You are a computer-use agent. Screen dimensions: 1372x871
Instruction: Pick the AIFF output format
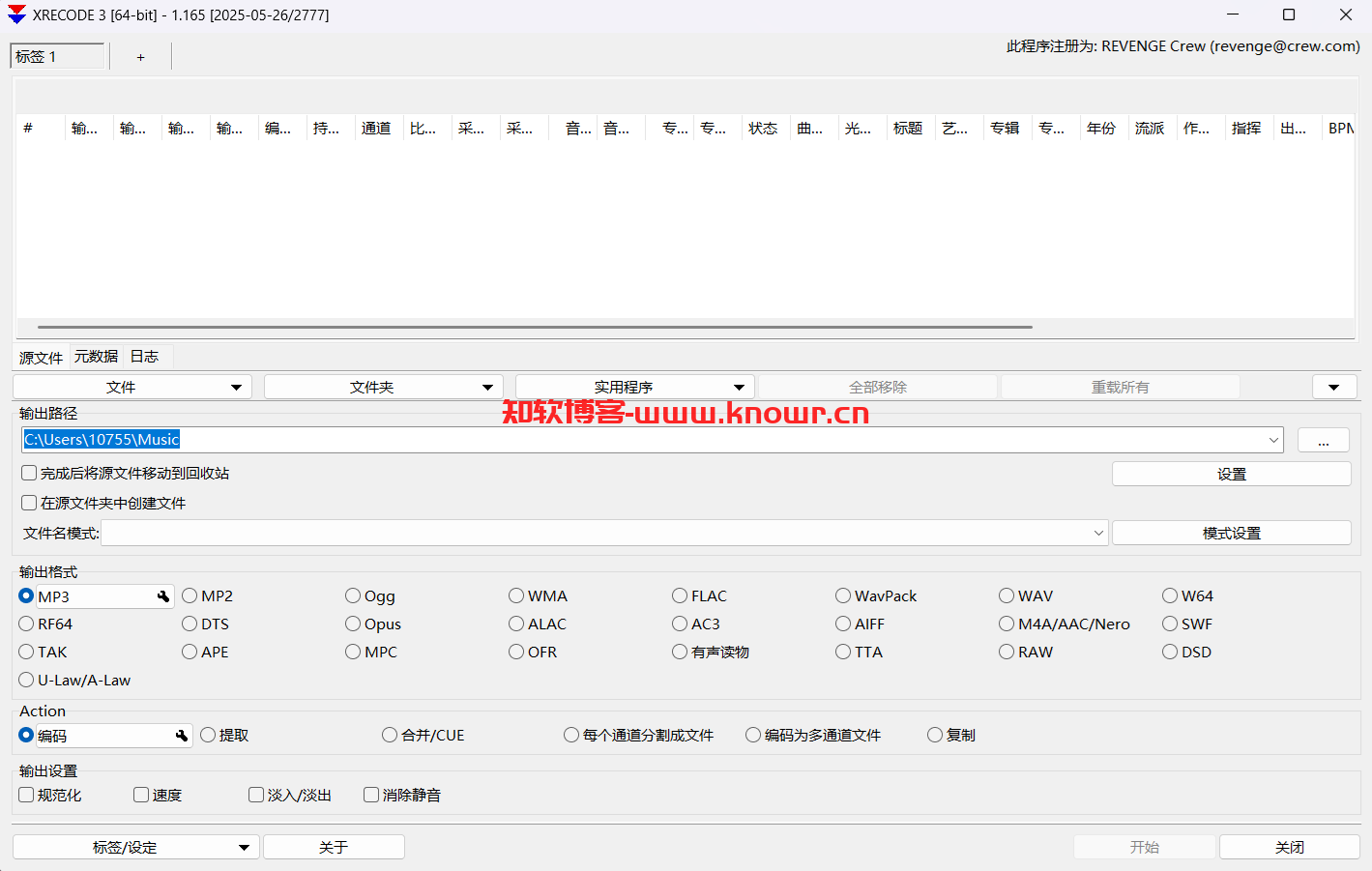pos(861,624)
